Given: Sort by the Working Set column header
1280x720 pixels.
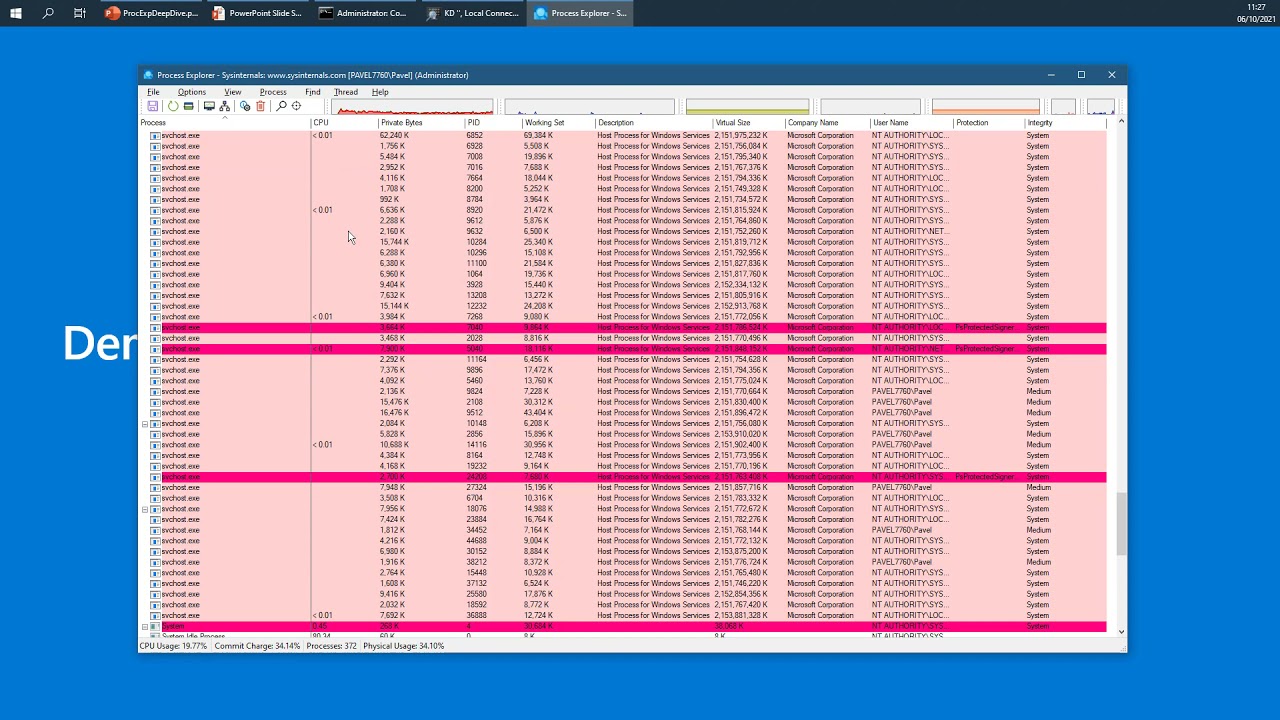Looking at the screenshot, I should coord(558,123).
